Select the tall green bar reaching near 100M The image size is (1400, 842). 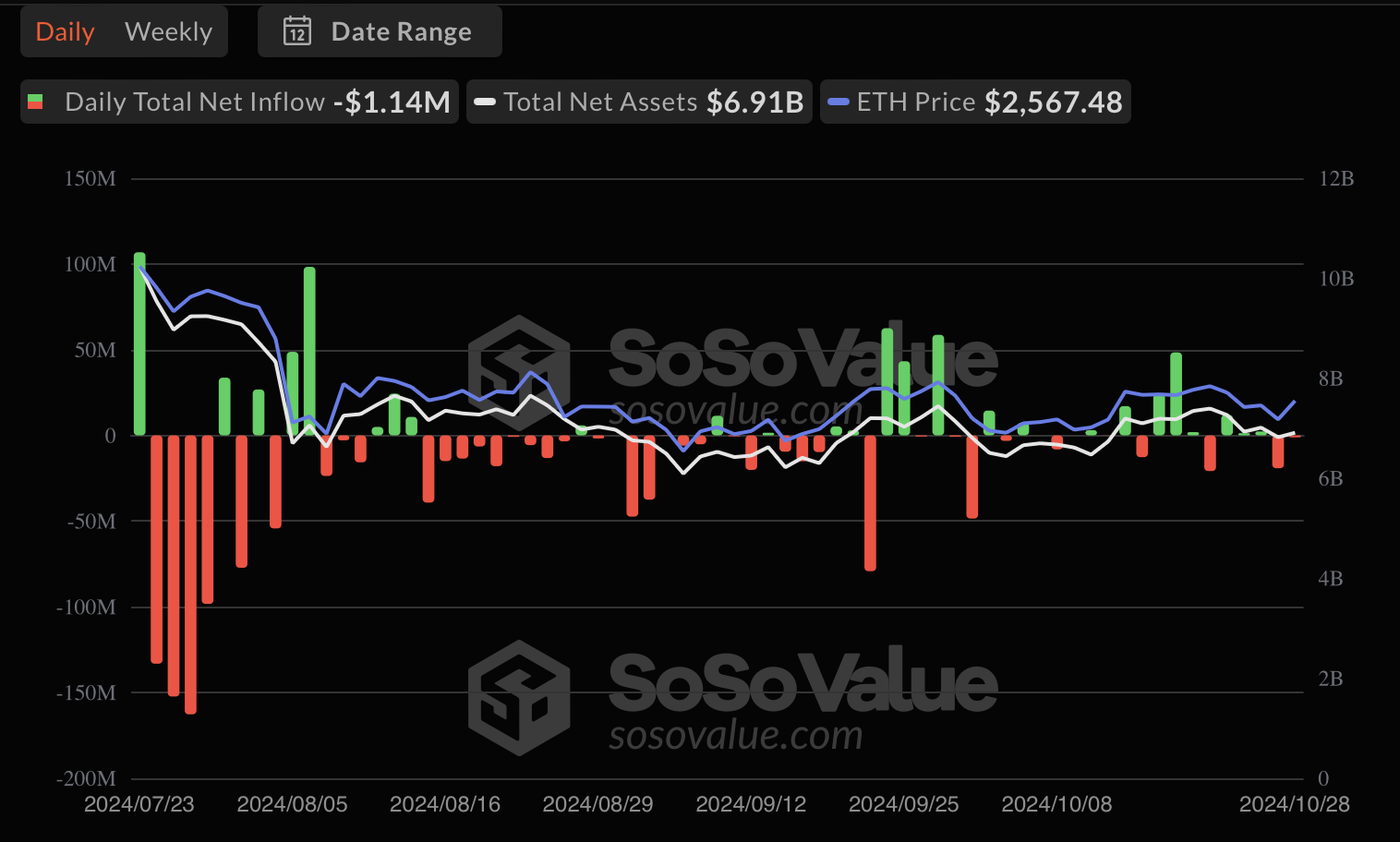coord(309,351)
